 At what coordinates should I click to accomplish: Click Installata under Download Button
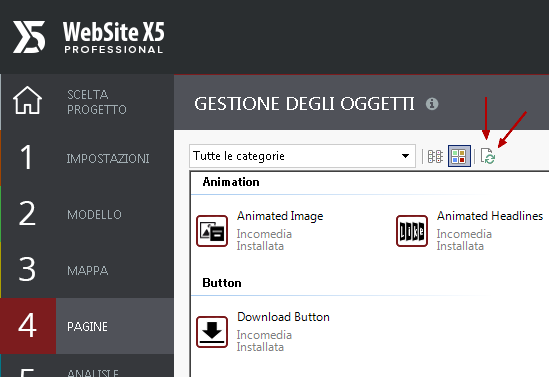pyautogui.click(x=260, y=347)
